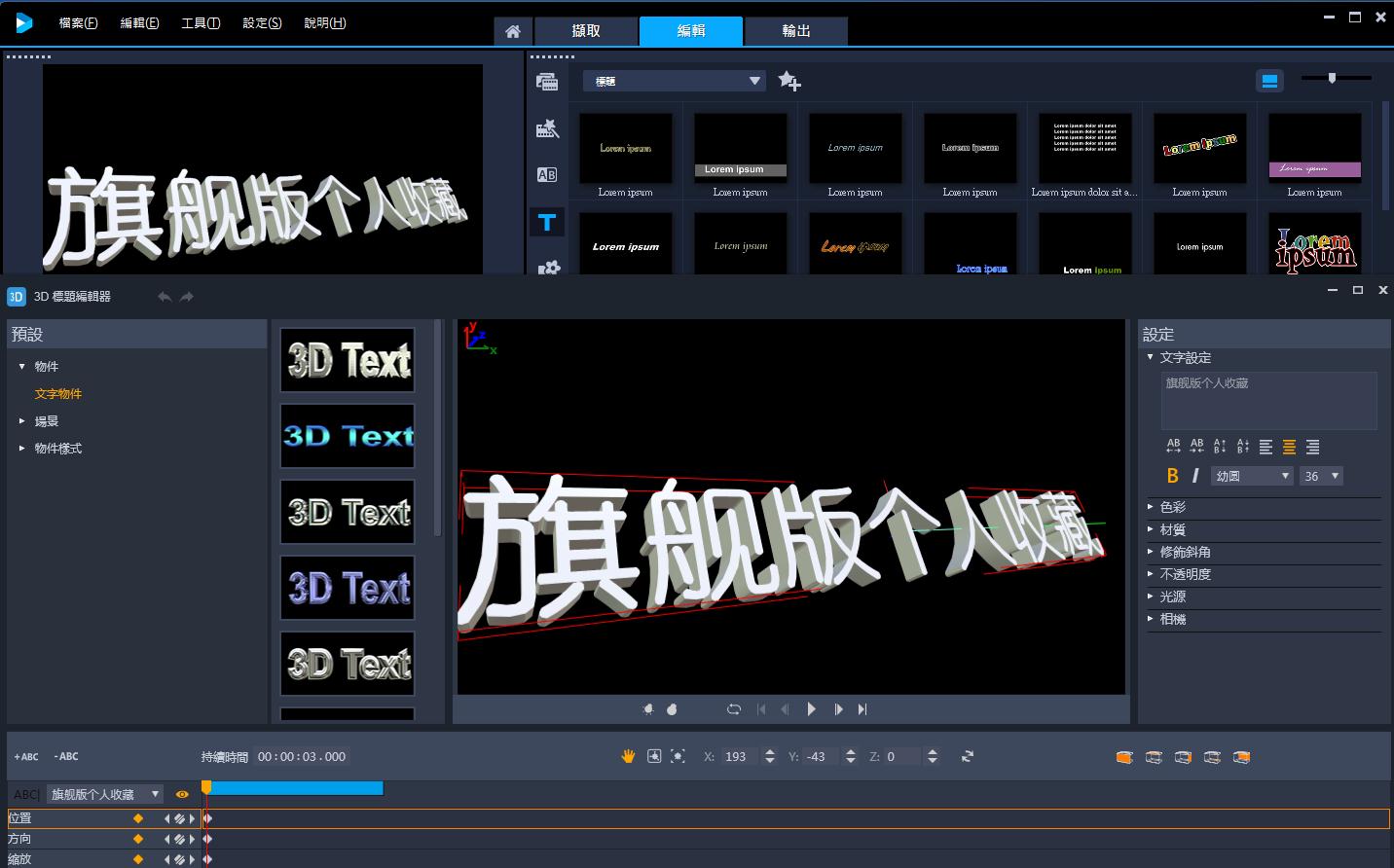1394x868 pixels.
Task: Click the loop playback icon under preview
Action: [x=734, y=709]
